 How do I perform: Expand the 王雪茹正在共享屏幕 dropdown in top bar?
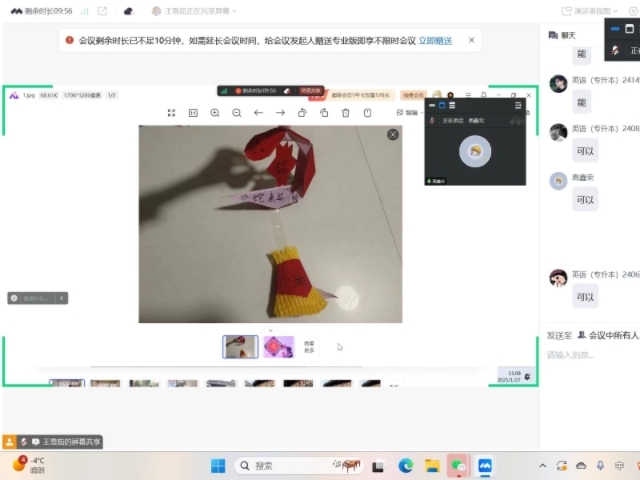pos(194,11)
